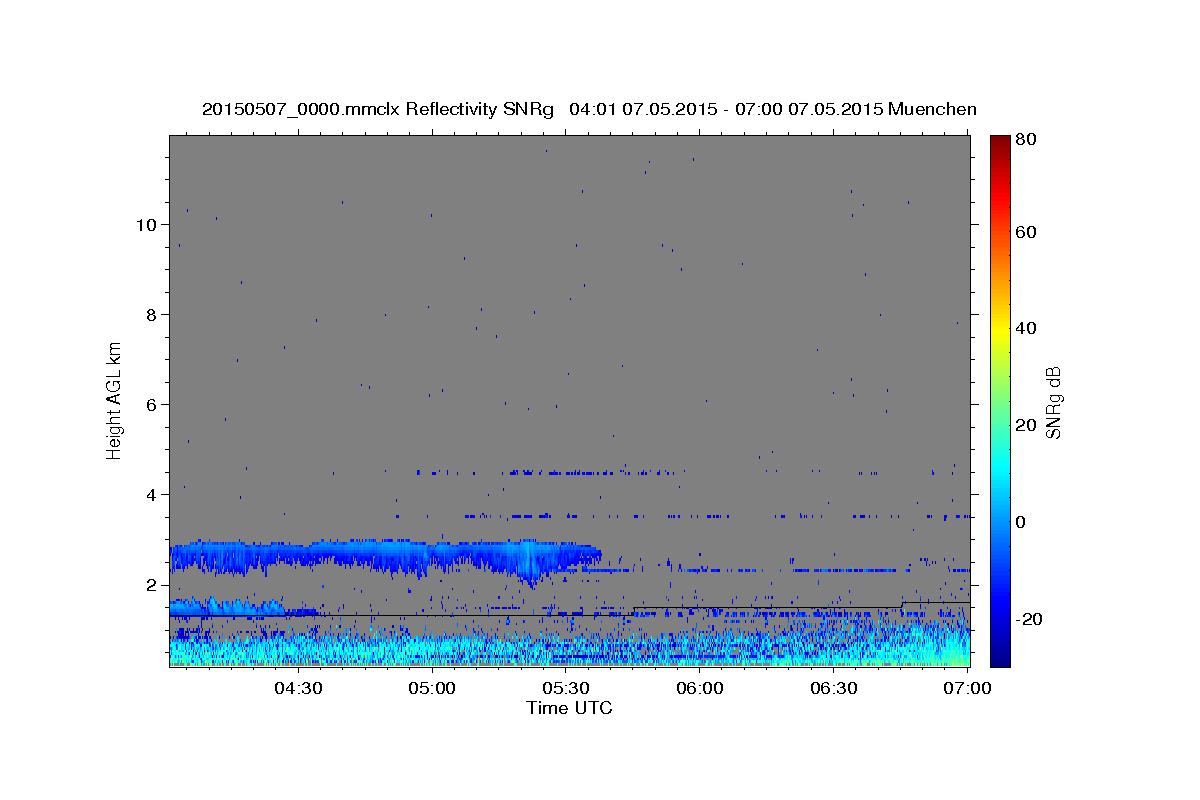This screenshot has width=1200, height=800.
Task: Click the SNRg colorbar scale
Action: pos(1000,401)
